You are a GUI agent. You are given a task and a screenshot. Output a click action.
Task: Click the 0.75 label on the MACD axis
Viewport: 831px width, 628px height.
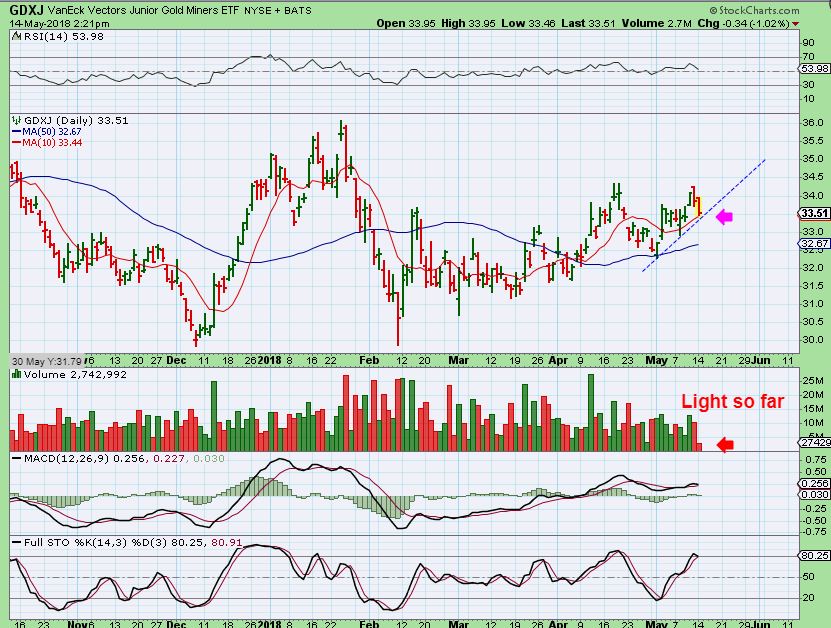pyautogui.click(x=814, y=459)
